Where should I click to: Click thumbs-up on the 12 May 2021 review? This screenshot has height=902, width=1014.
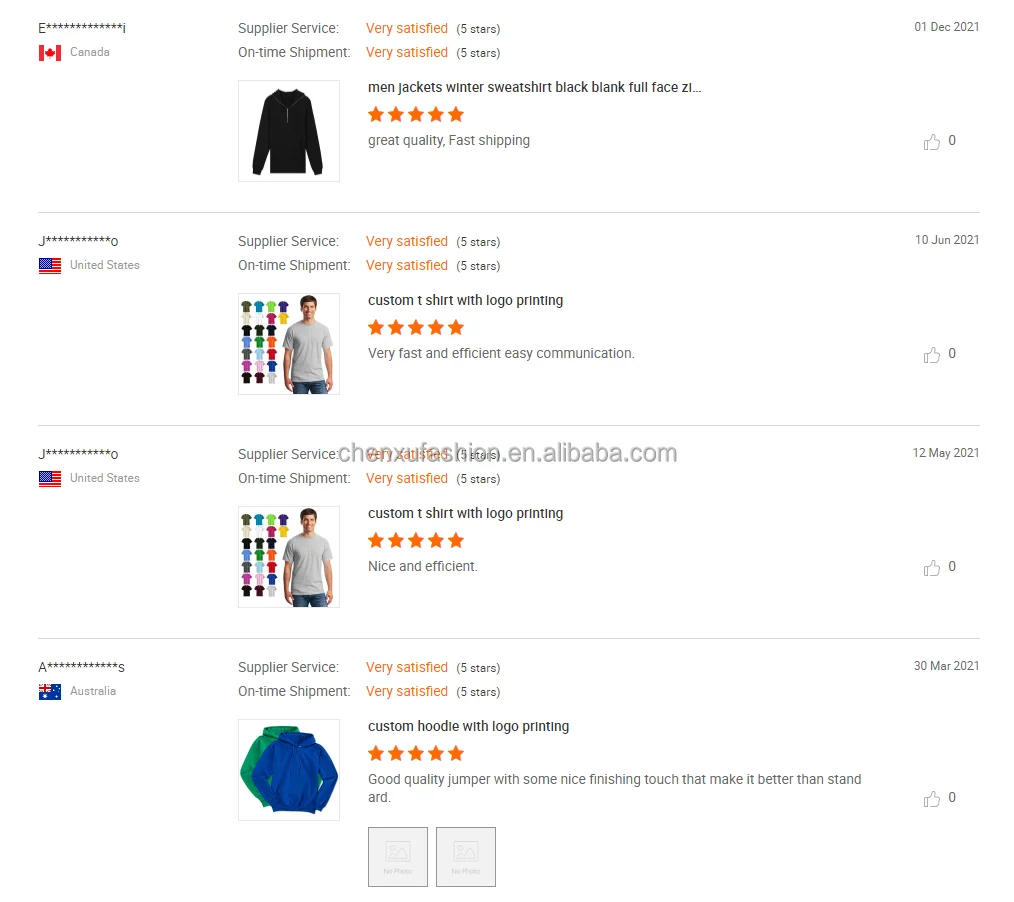click(x=932, y=568)
